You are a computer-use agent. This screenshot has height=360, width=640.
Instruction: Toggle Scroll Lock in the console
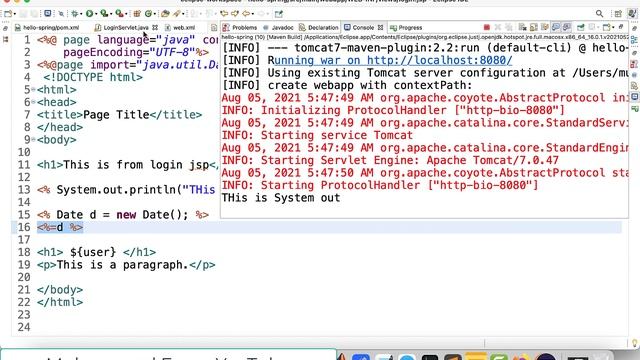tap(533, 27)
